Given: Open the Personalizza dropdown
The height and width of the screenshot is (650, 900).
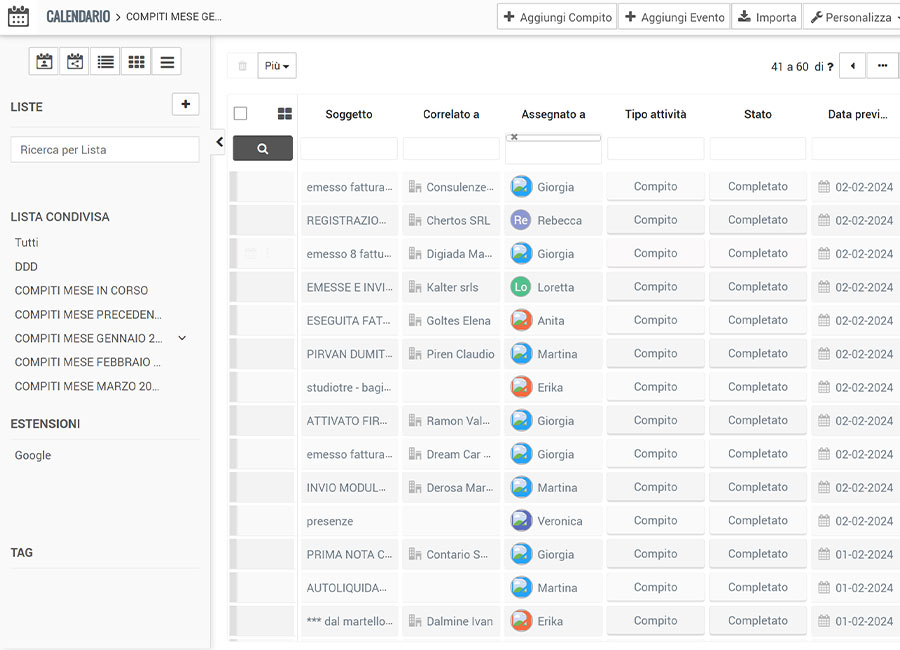Looking at the screenshot, I should click(850, 17).
